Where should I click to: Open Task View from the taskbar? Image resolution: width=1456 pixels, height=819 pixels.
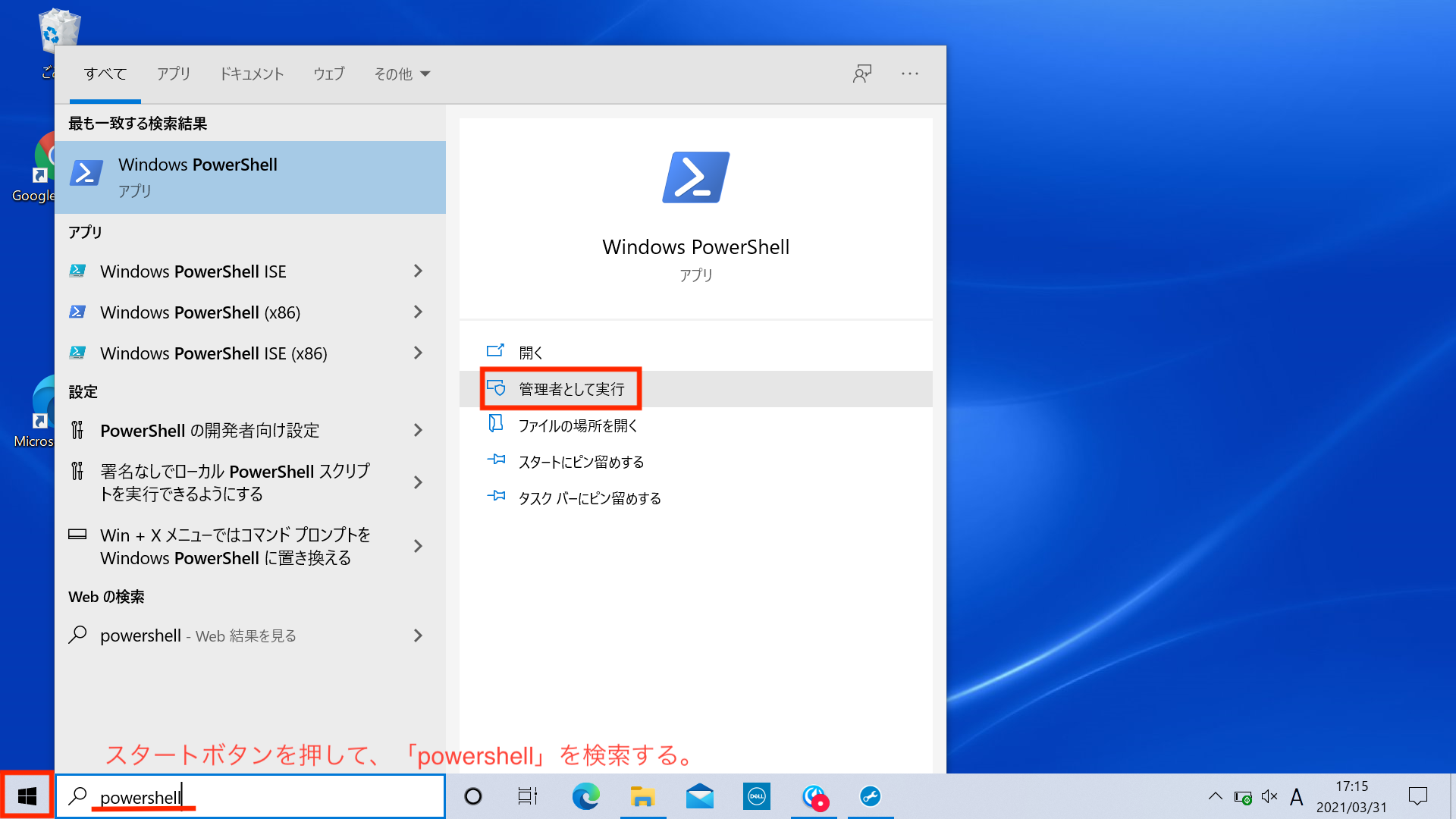[x=528, y=796]
